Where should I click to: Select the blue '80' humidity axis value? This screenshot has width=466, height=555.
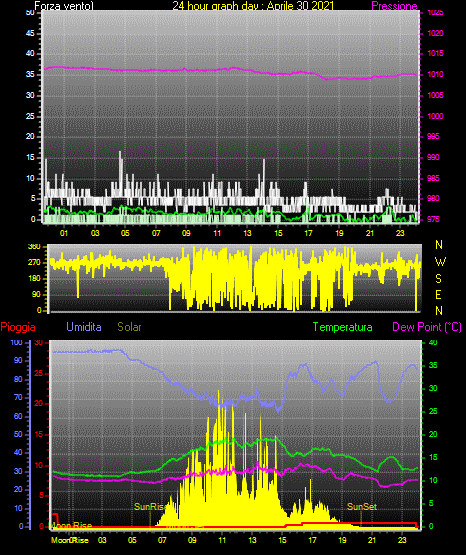point(18,379)
